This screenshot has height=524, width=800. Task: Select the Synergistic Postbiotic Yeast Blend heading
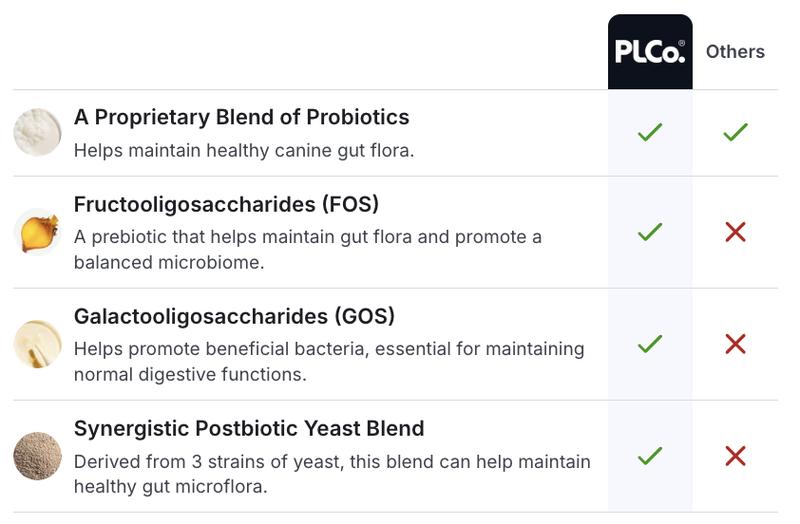click(x=249, y=429)
